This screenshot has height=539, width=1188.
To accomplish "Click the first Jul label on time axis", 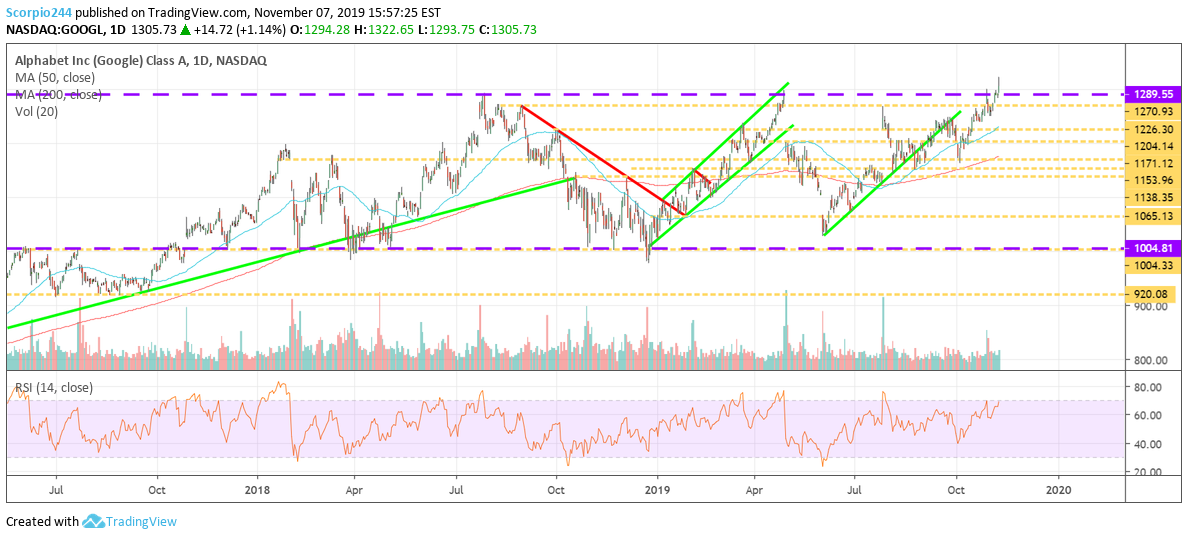I will pos(57,490).
